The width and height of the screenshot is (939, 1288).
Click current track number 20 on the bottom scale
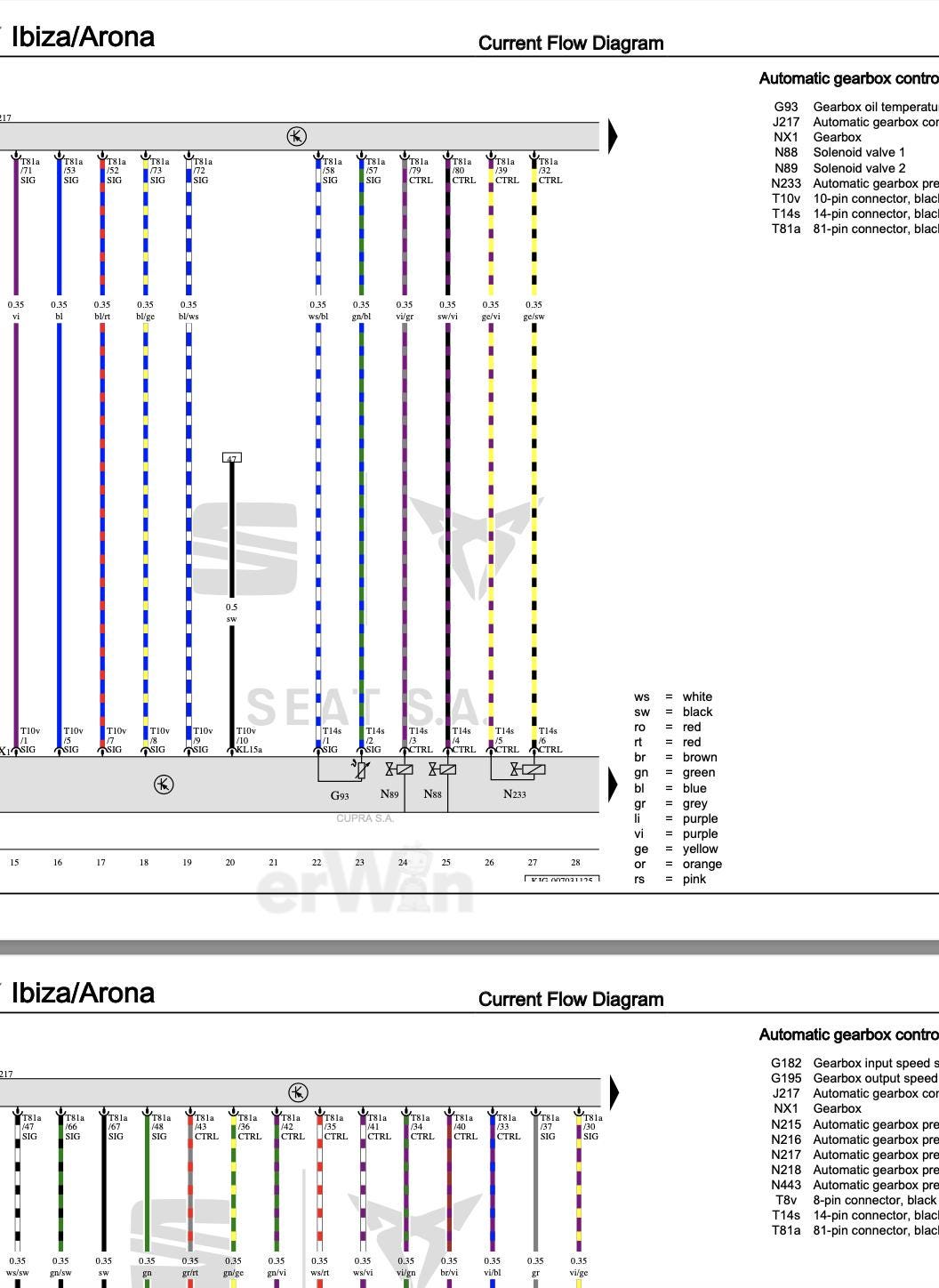click(230, 862)
